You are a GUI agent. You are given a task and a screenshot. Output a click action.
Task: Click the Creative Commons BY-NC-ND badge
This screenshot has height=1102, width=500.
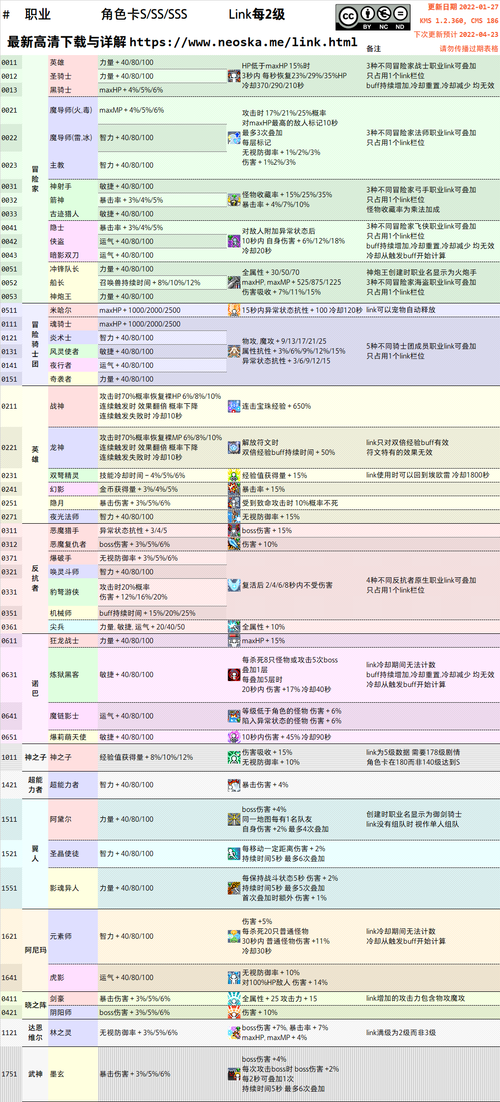coord(373,17)
